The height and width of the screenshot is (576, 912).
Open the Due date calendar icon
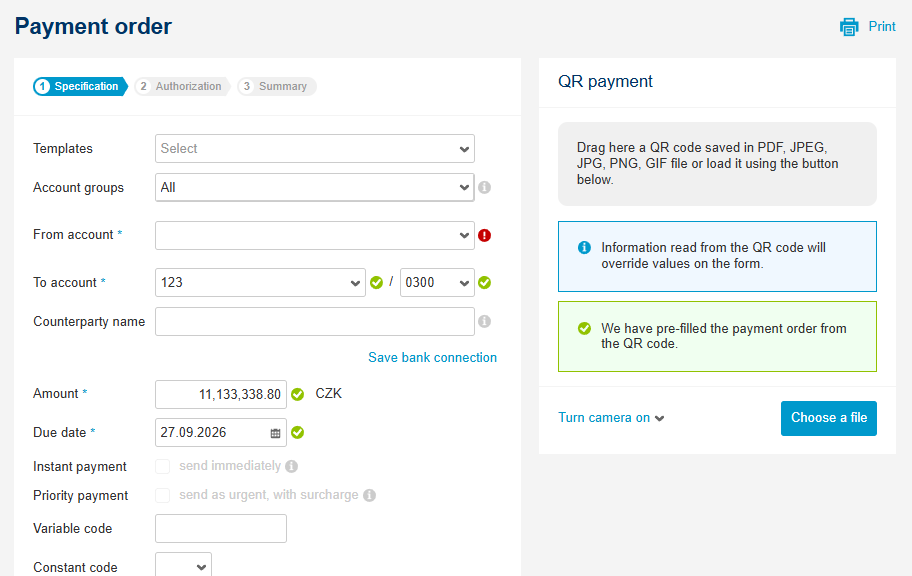click(x=275, y=433)
